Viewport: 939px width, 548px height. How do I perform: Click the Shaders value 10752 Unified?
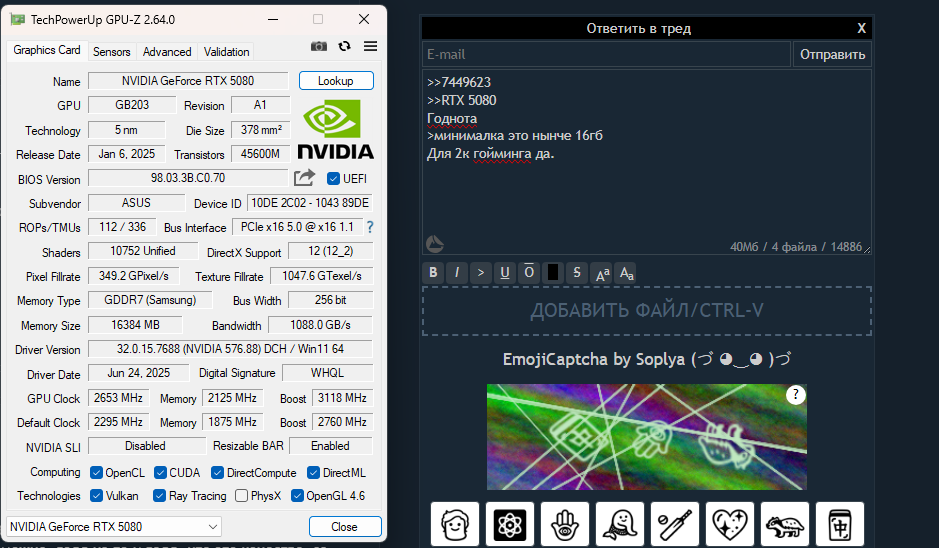143,251
